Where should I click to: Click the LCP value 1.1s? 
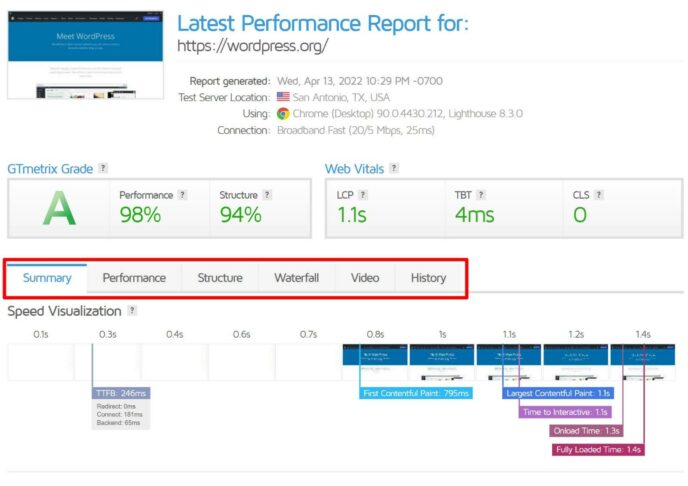[351, 215]
